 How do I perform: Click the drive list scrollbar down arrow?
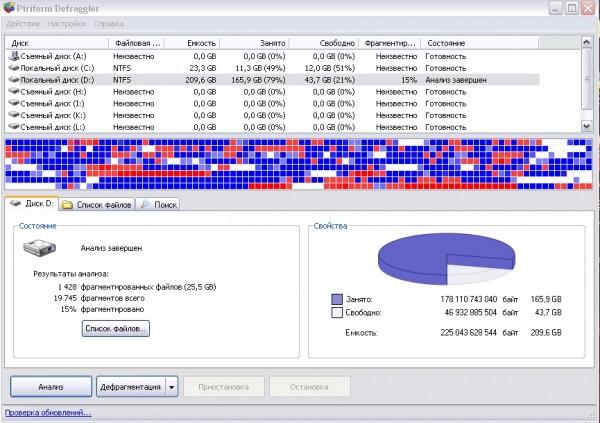587,126
